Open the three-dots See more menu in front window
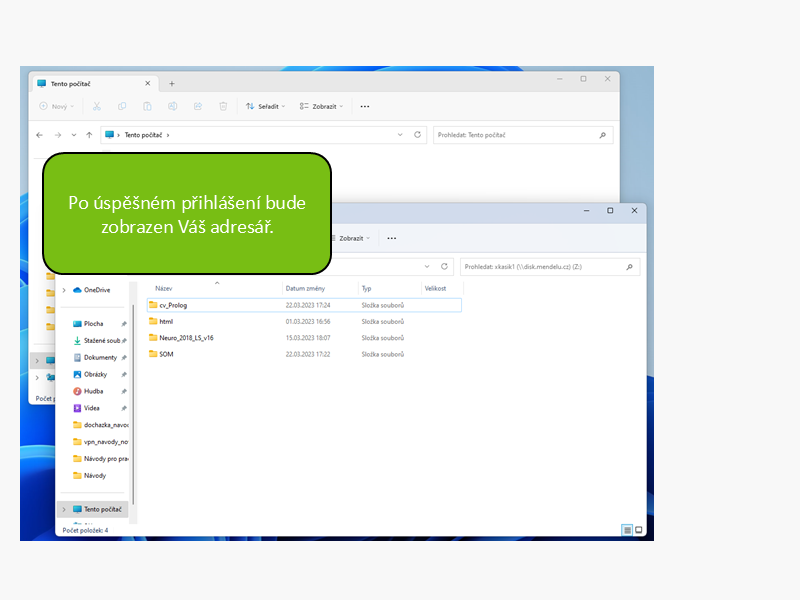800x600 pixels. point(391,238)
